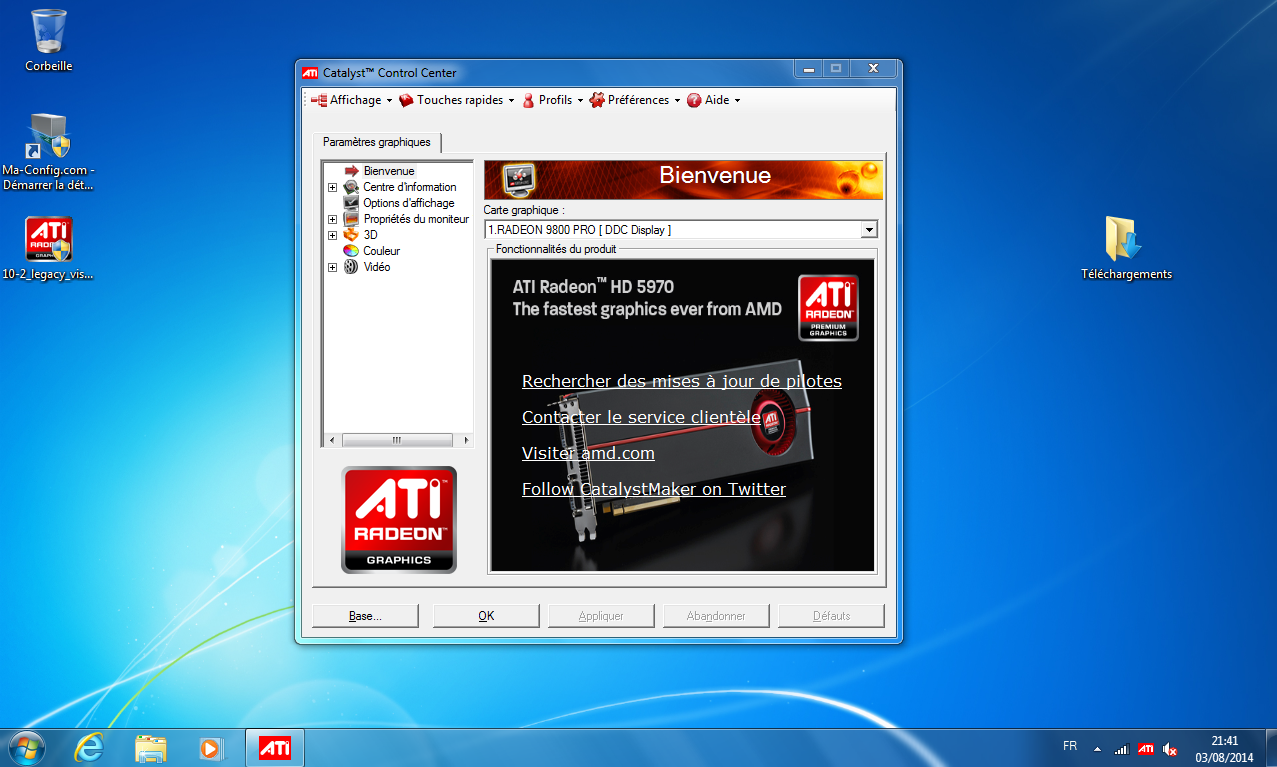The image size is (1277, 767).
Task: Open the Préférences menu
Action: [635, 100]
